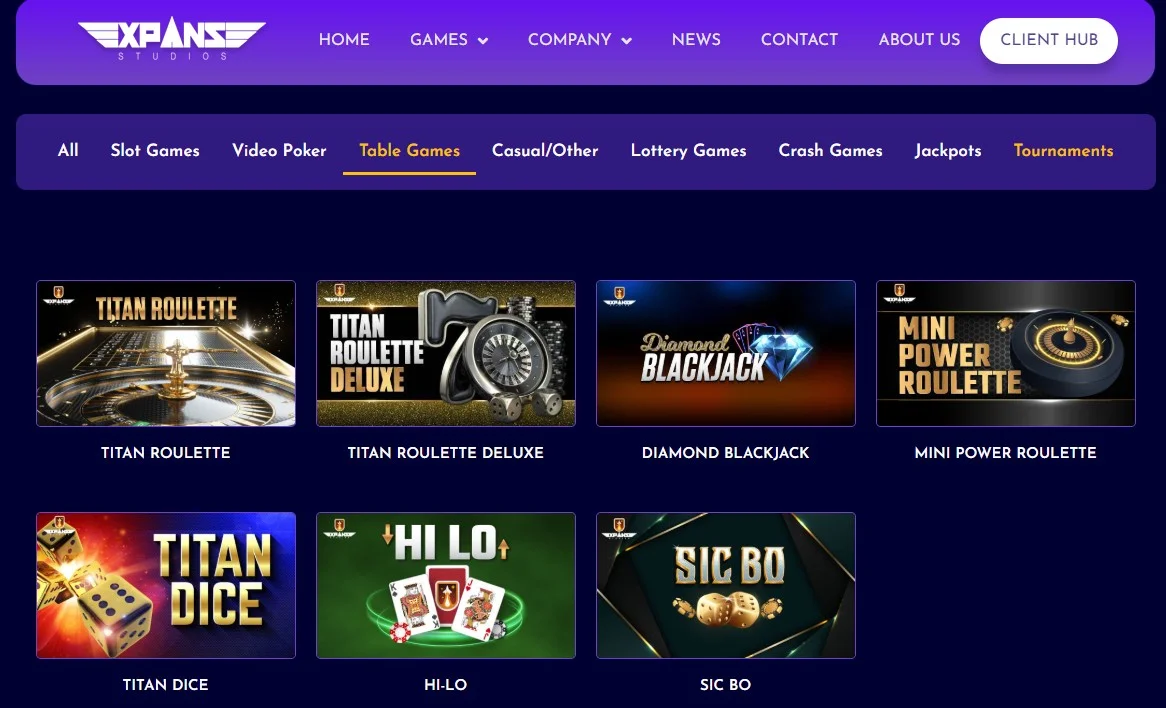
Task: Open the News menu item
Action: click(696, 40)
